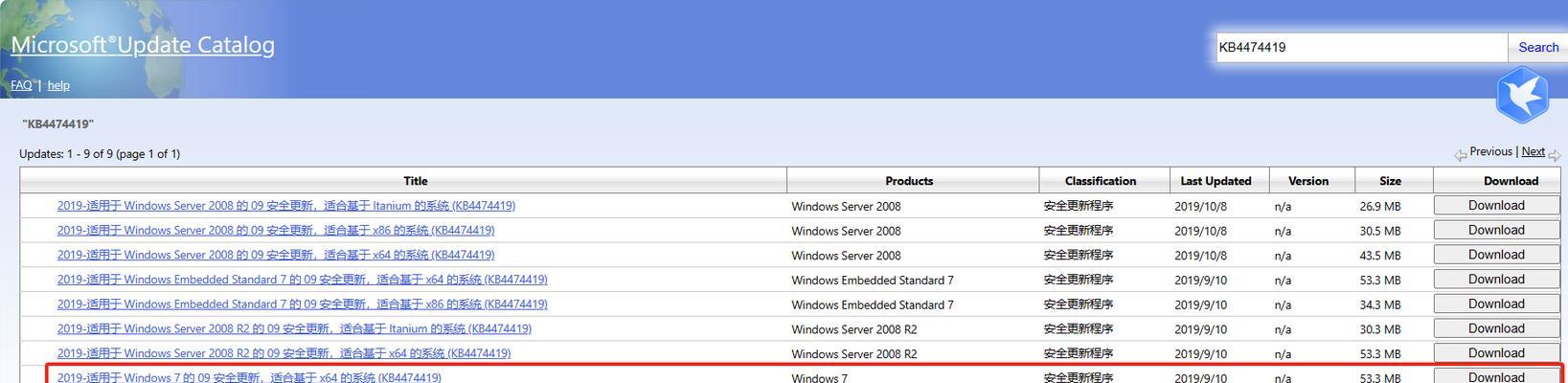
Task: Go to the Next page link
Action: 1533,151
